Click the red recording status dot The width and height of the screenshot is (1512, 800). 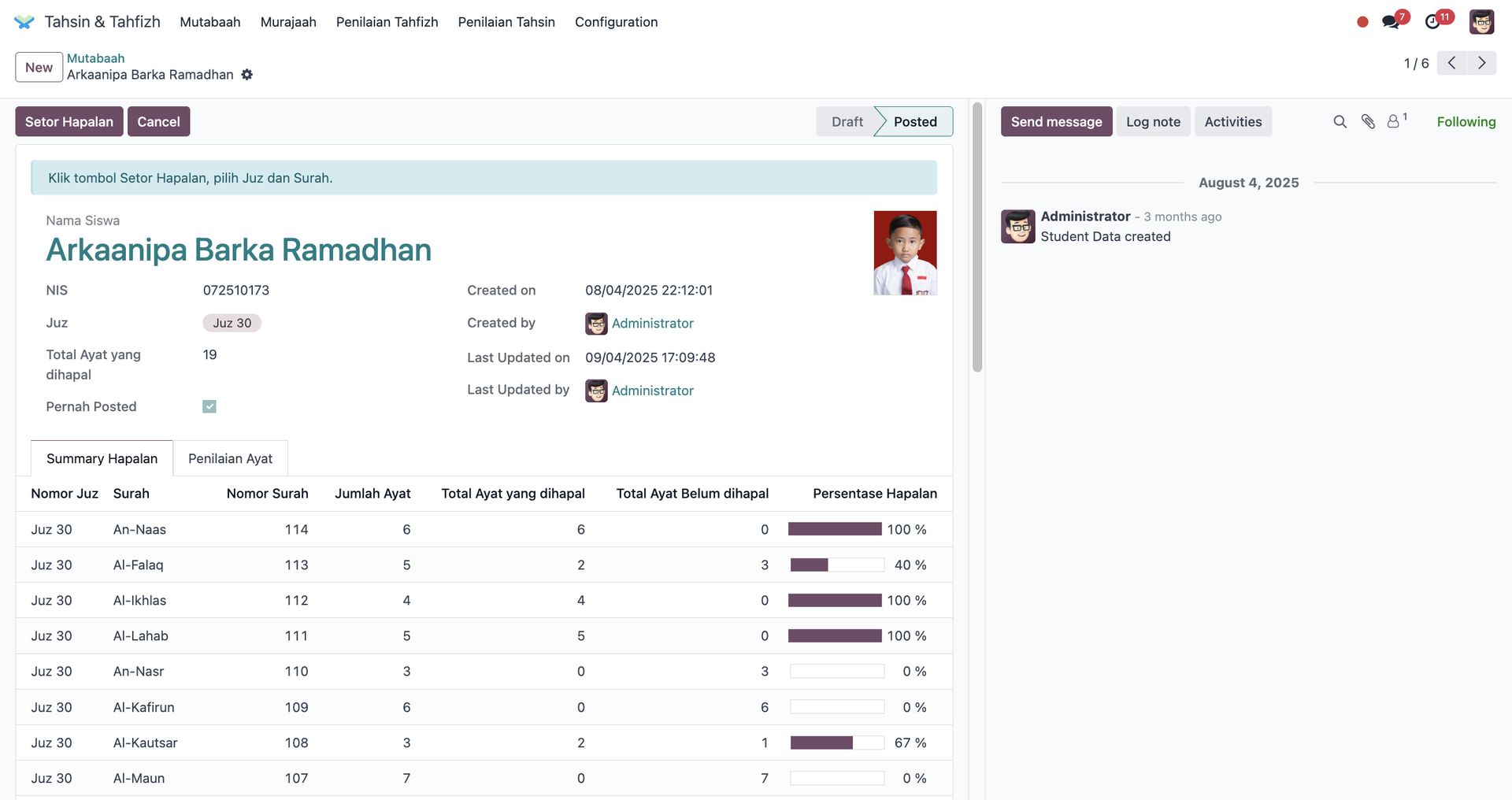pyautogui.click(x=1362, y=22)
